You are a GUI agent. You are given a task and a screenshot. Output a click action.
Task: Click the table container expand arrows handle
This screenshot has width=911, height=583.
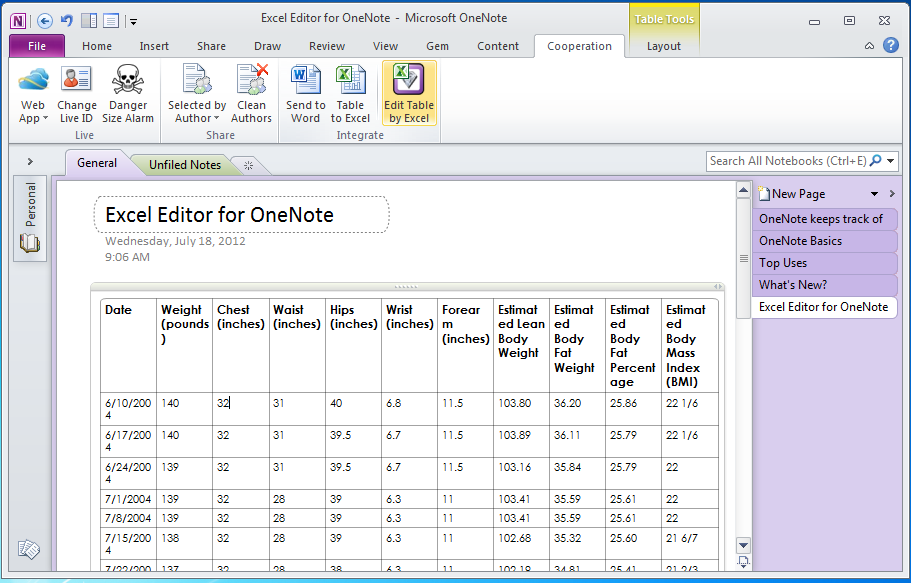718,287
